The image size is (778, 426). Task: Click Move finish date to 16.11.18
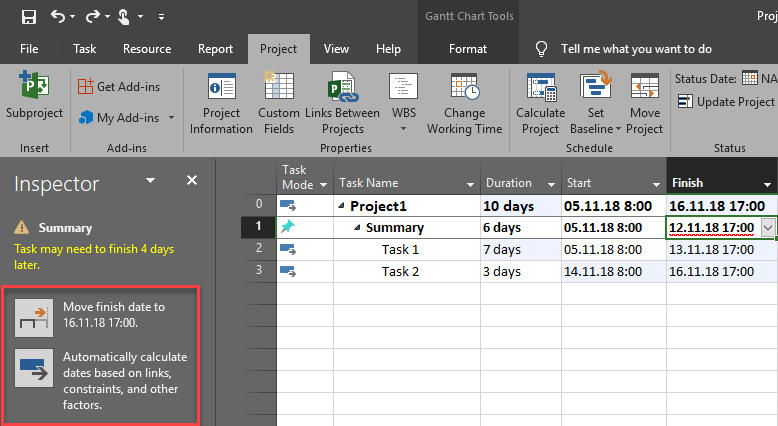(x=34, y=315)
